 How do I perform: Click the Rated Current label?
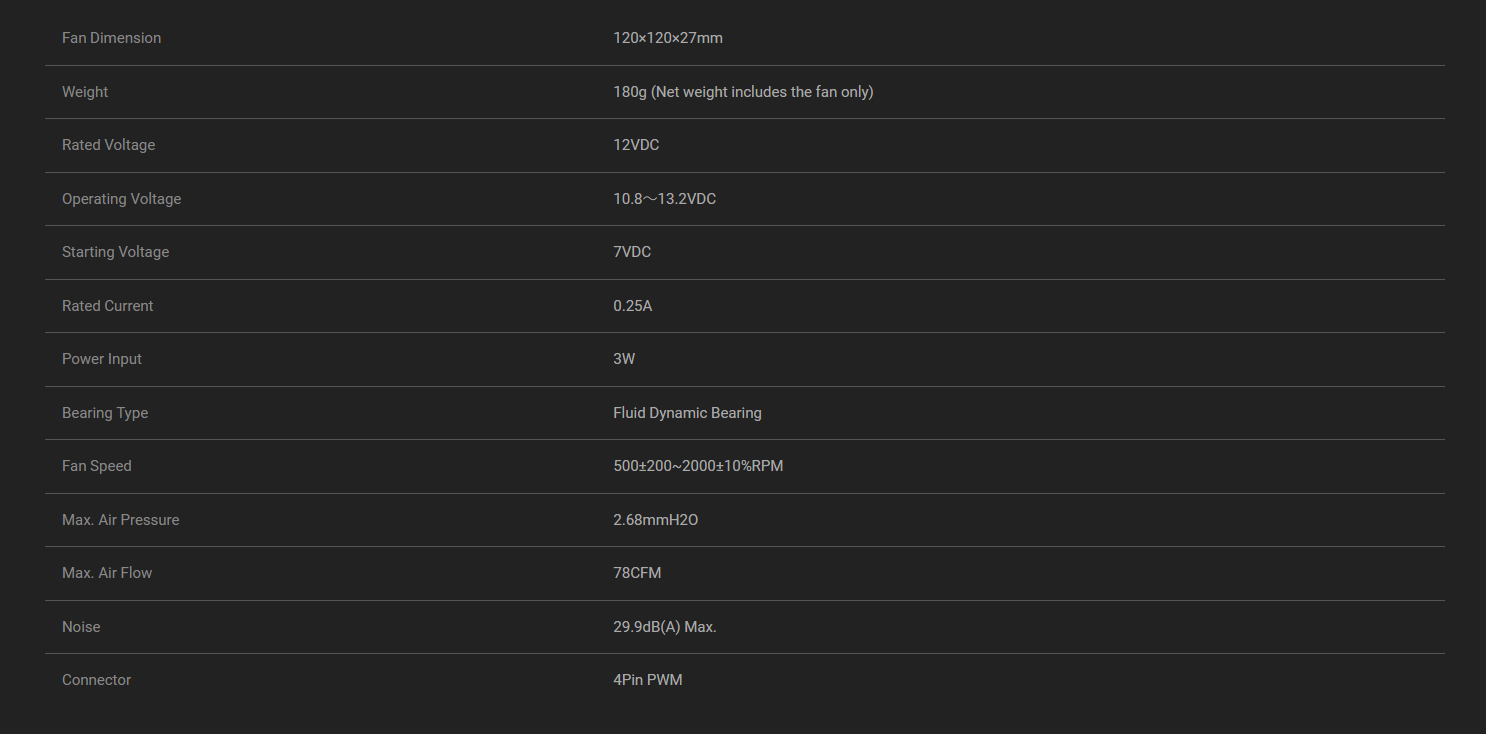coord(107,306)
